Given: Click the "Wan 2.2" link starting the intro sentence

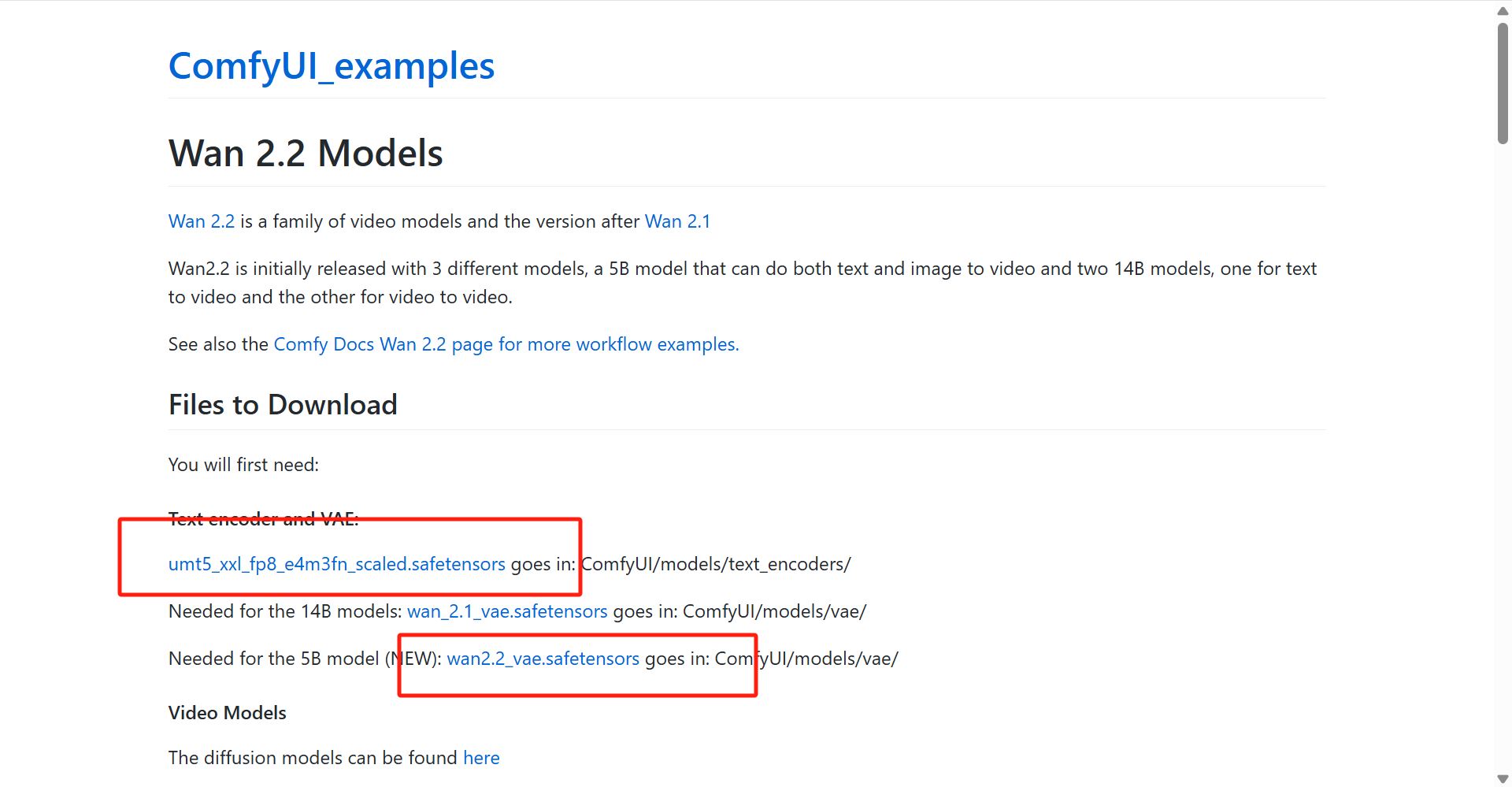Looking at the screenshot, I should click(202, 221).
